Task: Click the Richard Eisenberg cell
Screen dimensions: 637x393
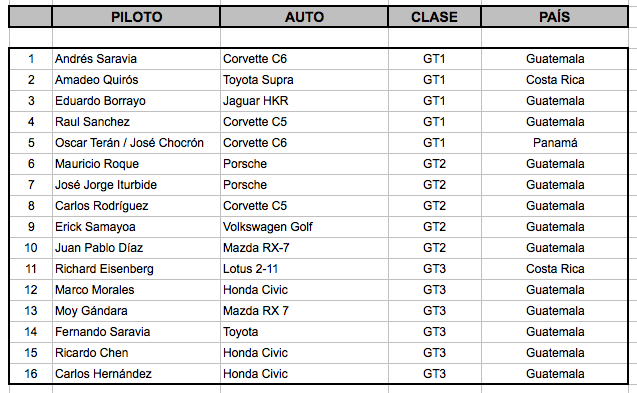Action: 136,269
